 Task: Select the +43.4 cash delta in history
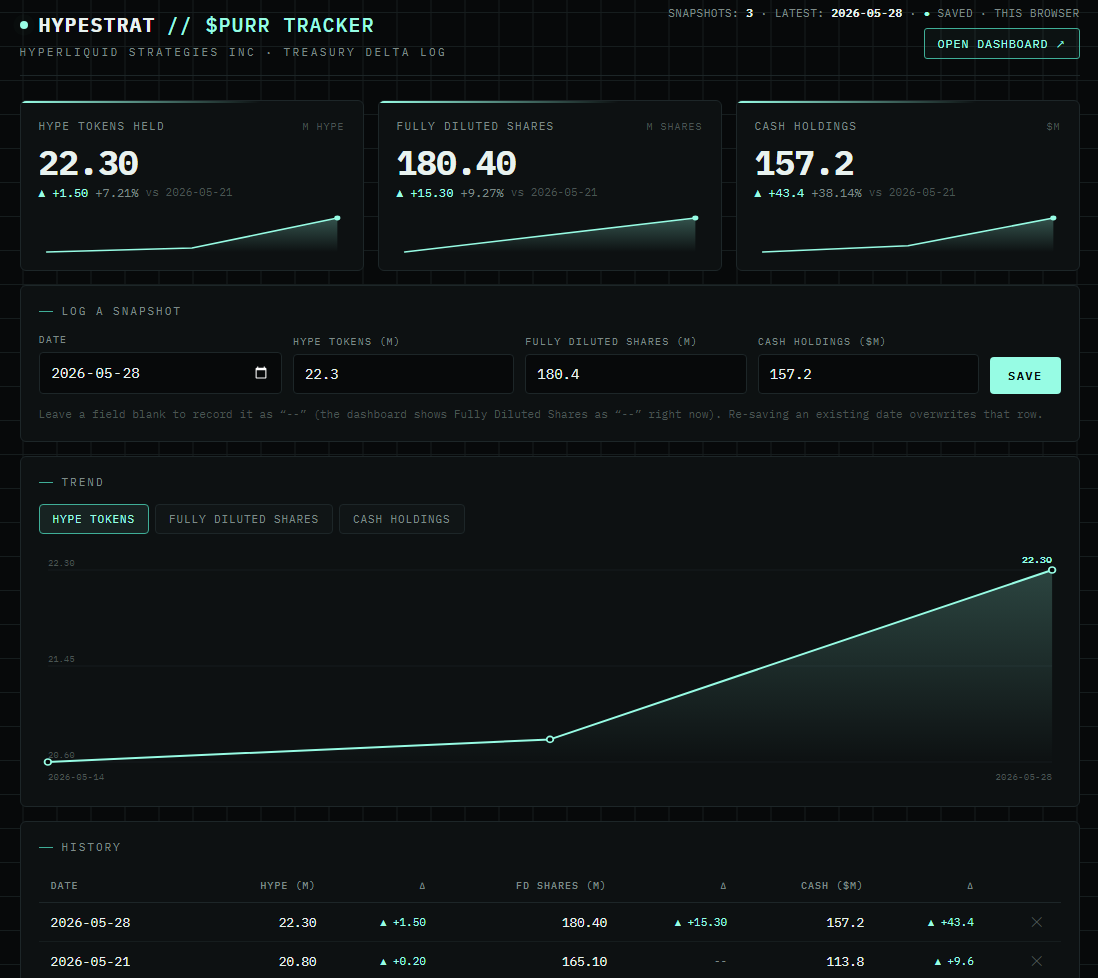pyautogui.click(x=950, y=923)
